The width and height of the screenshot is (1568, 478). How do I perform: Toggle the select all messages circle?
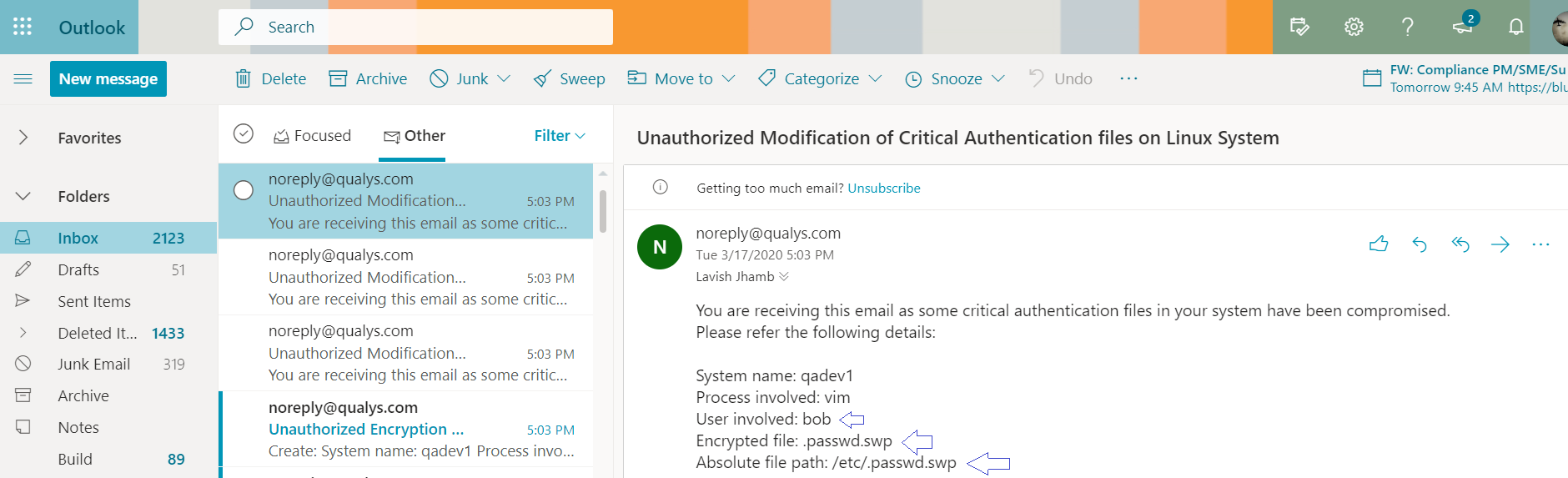coord(244,133)
